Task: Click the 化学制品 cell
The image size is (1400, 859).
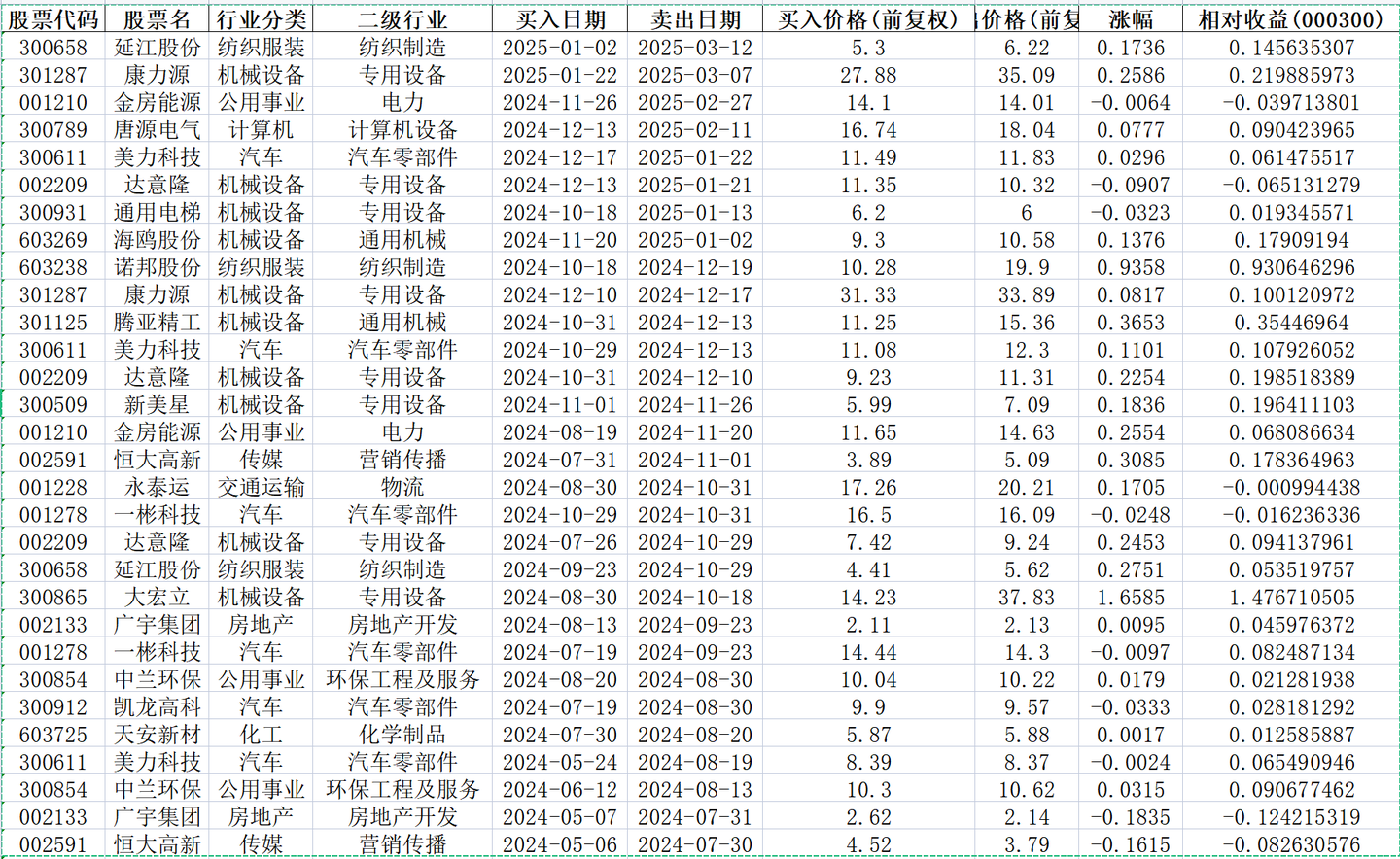Action: coord(402,735)
